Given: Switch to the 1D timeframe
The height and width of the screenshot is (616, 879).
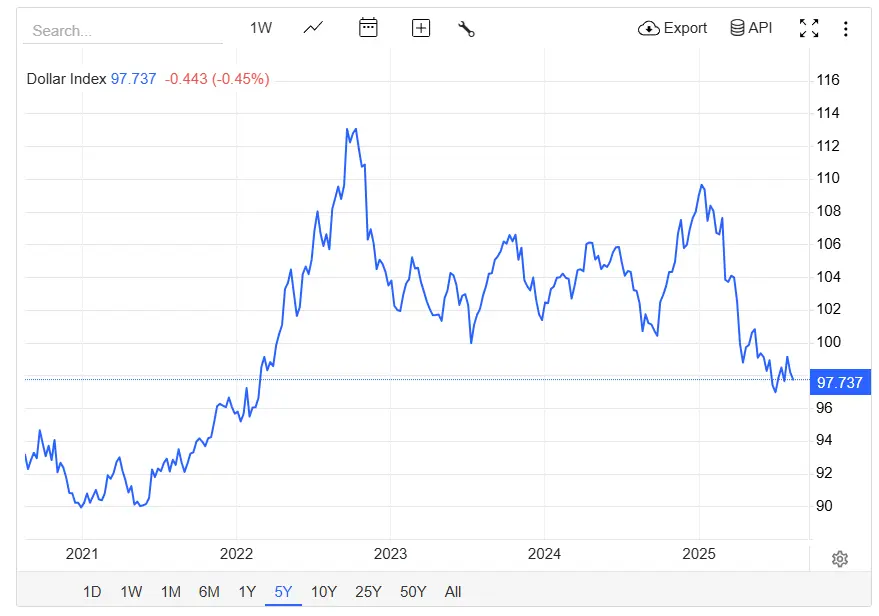Looking at the screenshot, I should tap(91, 591).
